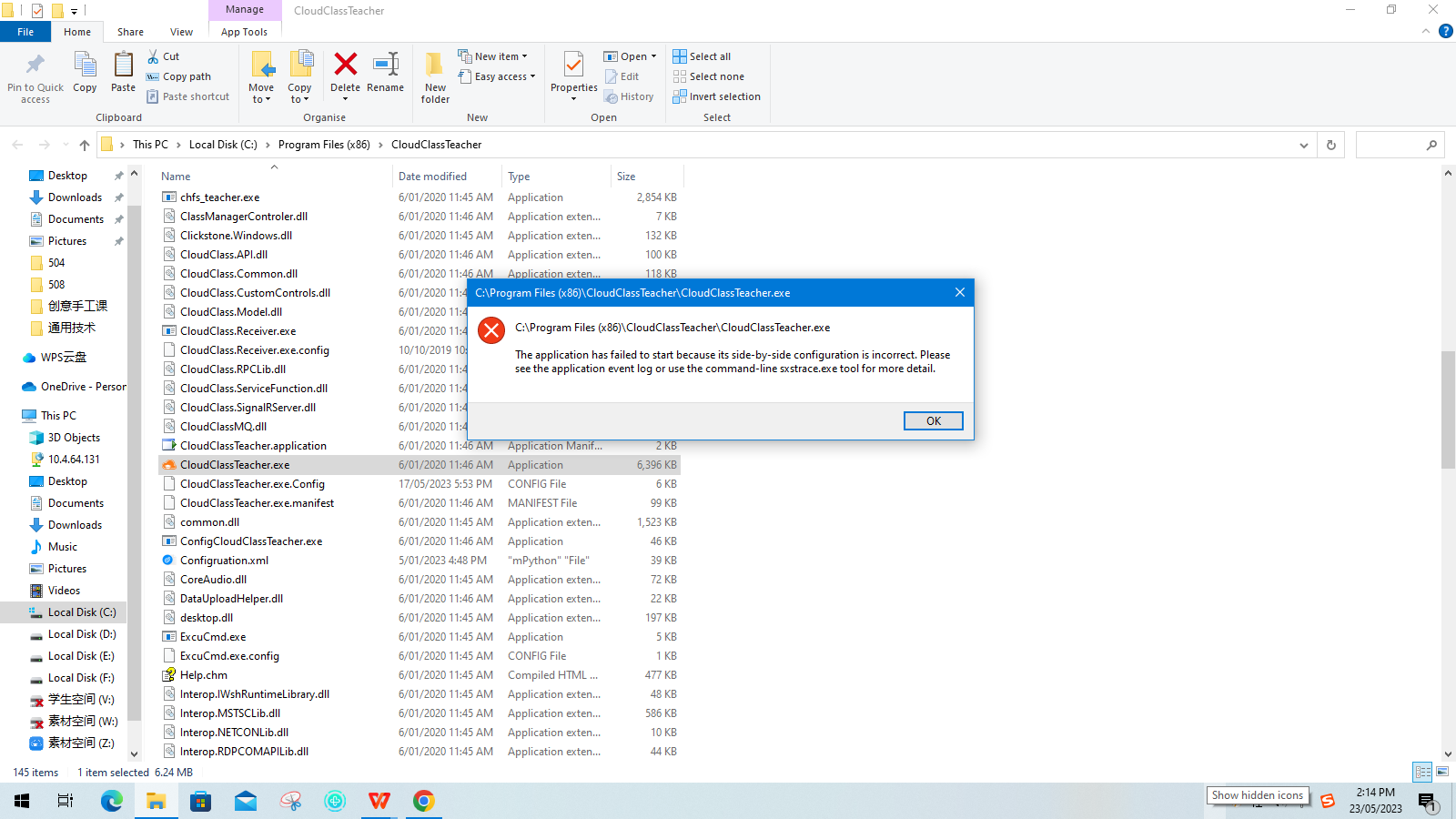Select the Help.chm file

(204, 675)
